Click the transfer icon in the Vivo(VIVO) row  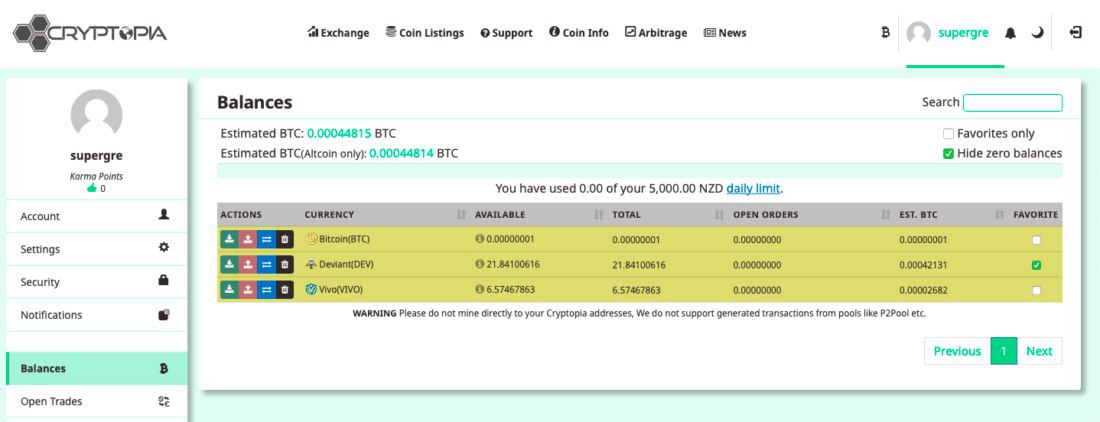(266, 290)
